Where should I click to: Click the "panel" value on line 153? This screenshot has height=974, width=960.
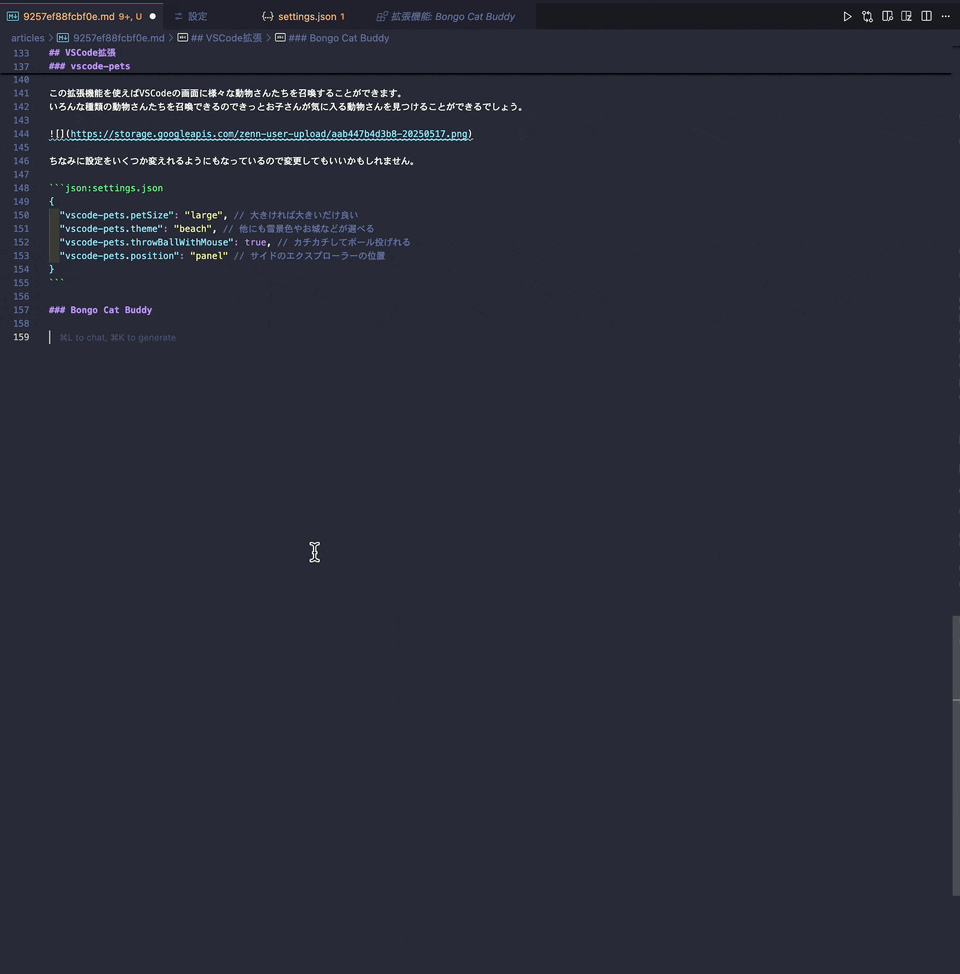(209, 257)
